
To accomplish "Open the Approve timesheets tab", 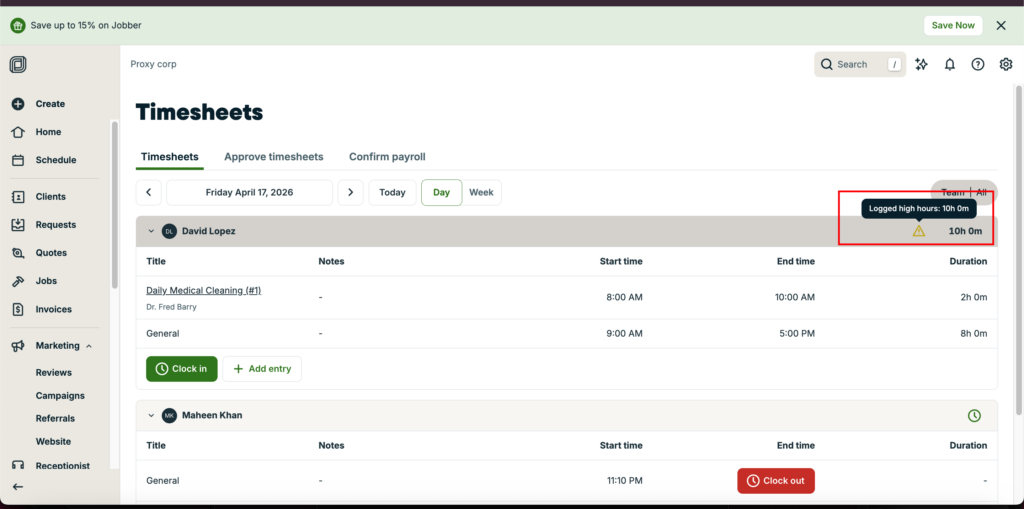I will point(274,157).
